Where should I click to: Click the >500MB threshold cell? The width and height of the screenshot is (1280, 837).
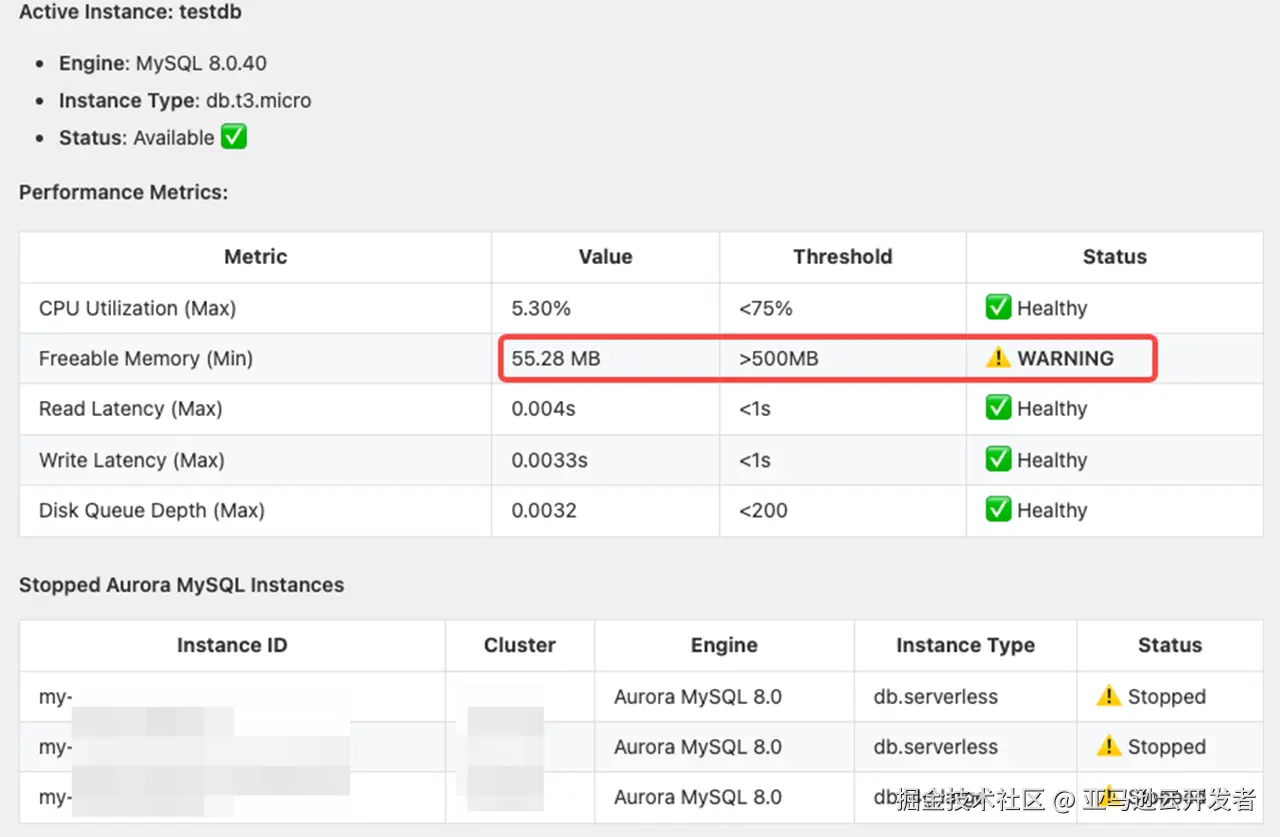779,358
